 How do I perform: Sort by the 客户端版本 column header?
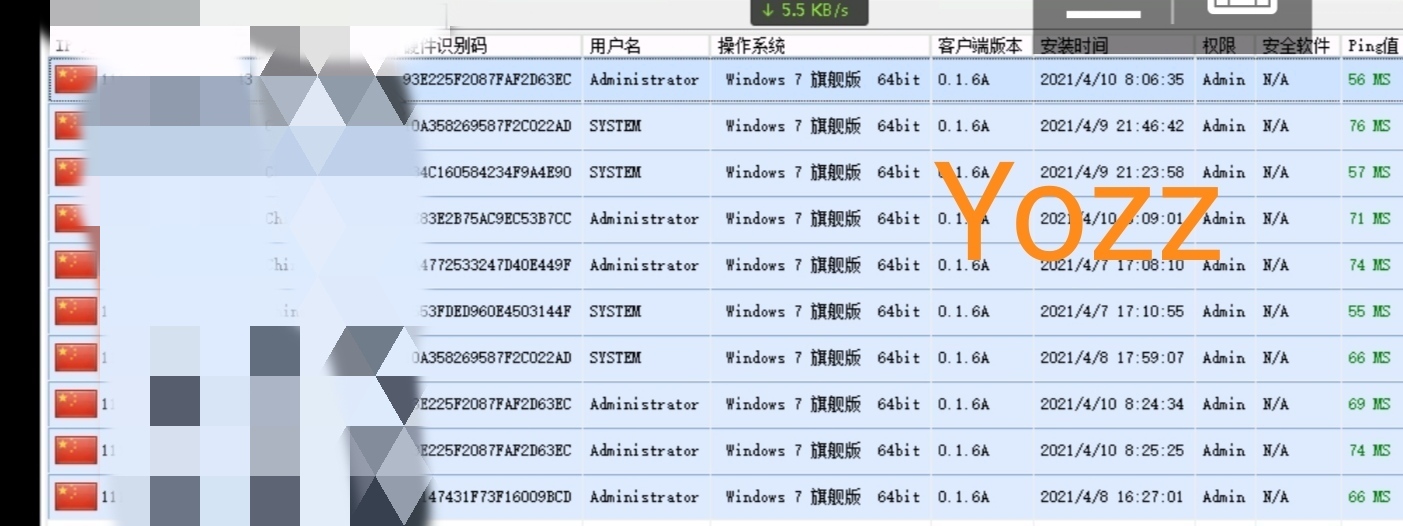click(981, 46)
